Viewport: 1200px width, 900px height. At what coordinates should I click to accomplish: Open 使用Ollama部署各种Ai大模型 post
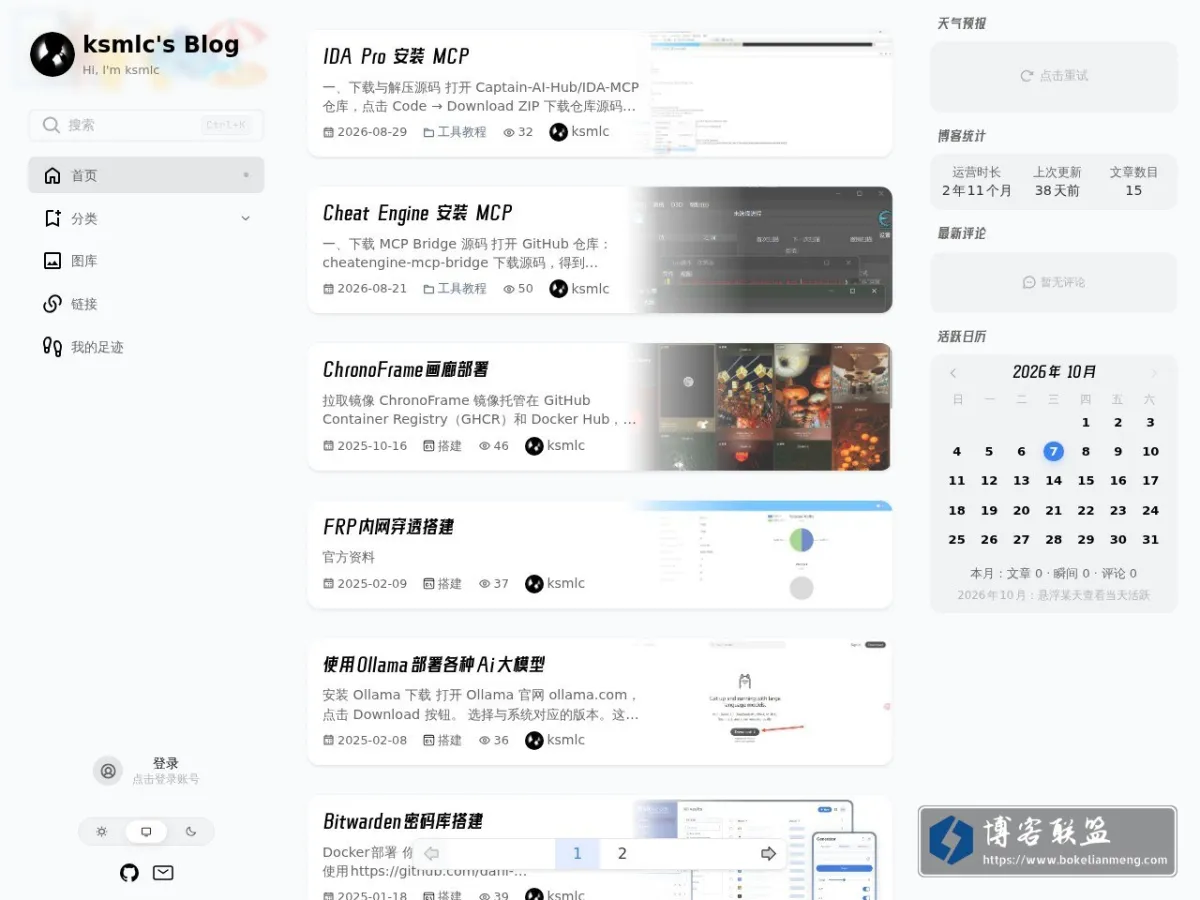tap(433, 665)
